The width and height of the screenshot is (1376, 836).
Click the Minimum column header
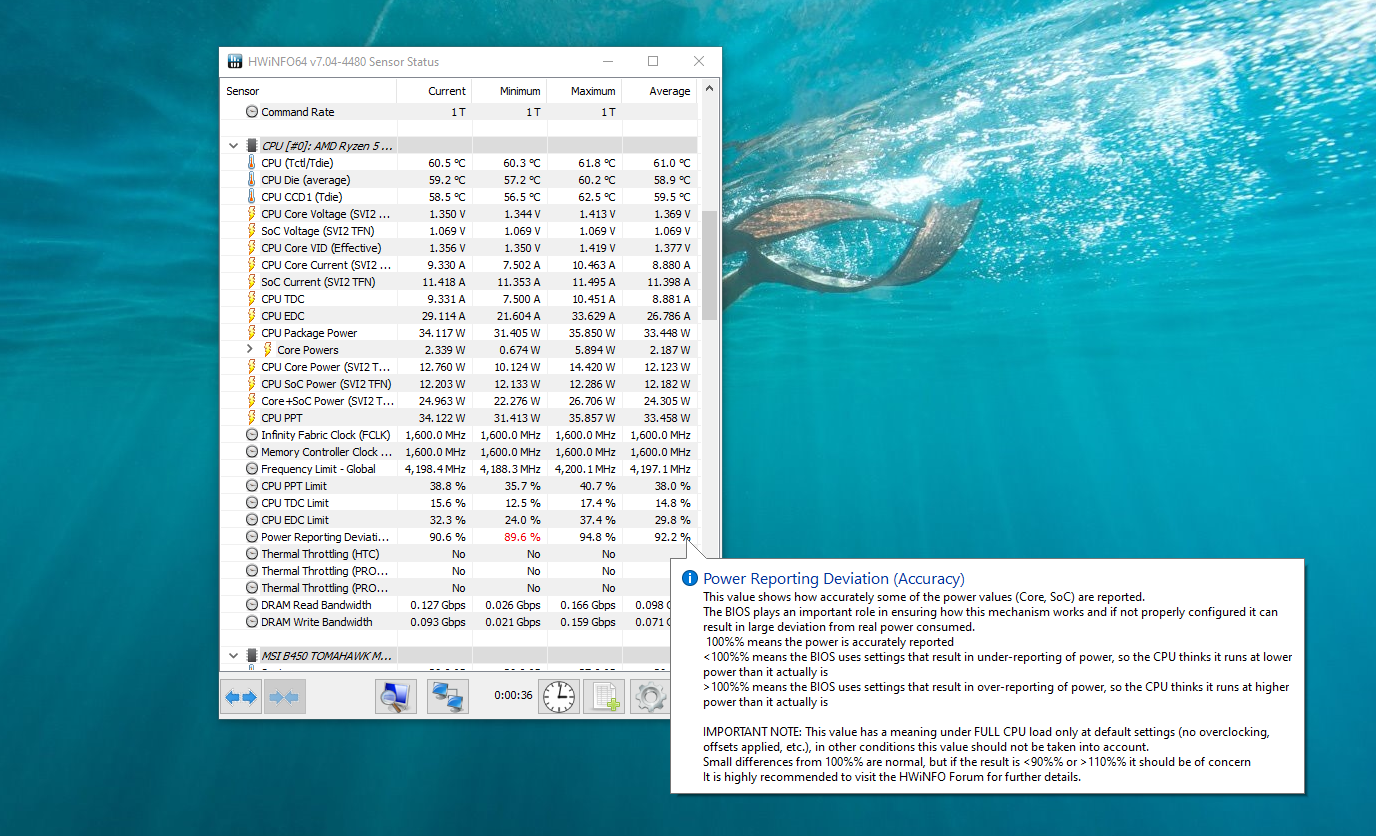(509, 91)
